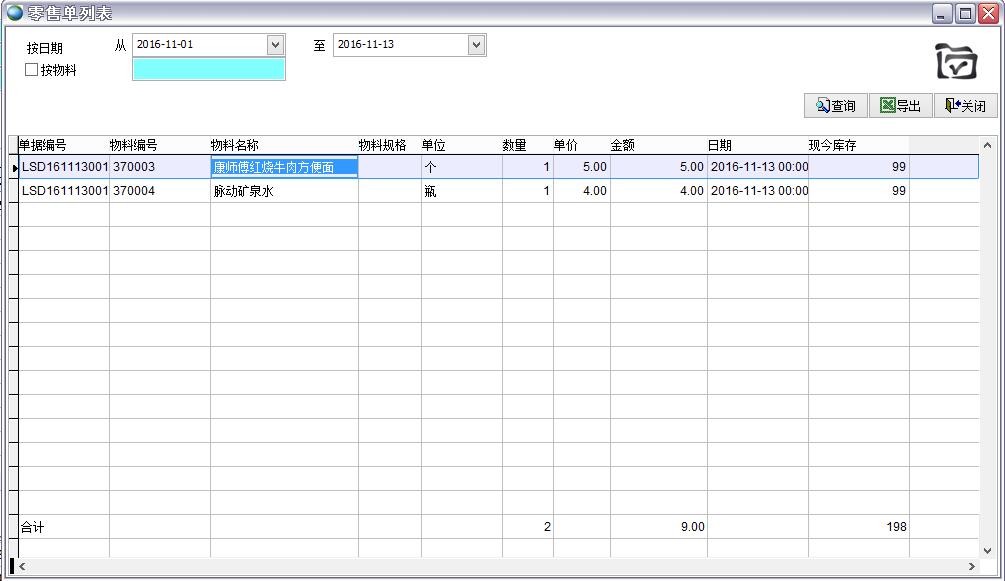Screen dimensions: 1005x581
Task: Click the start date field 2016-11-01
Action: (198, 45)
